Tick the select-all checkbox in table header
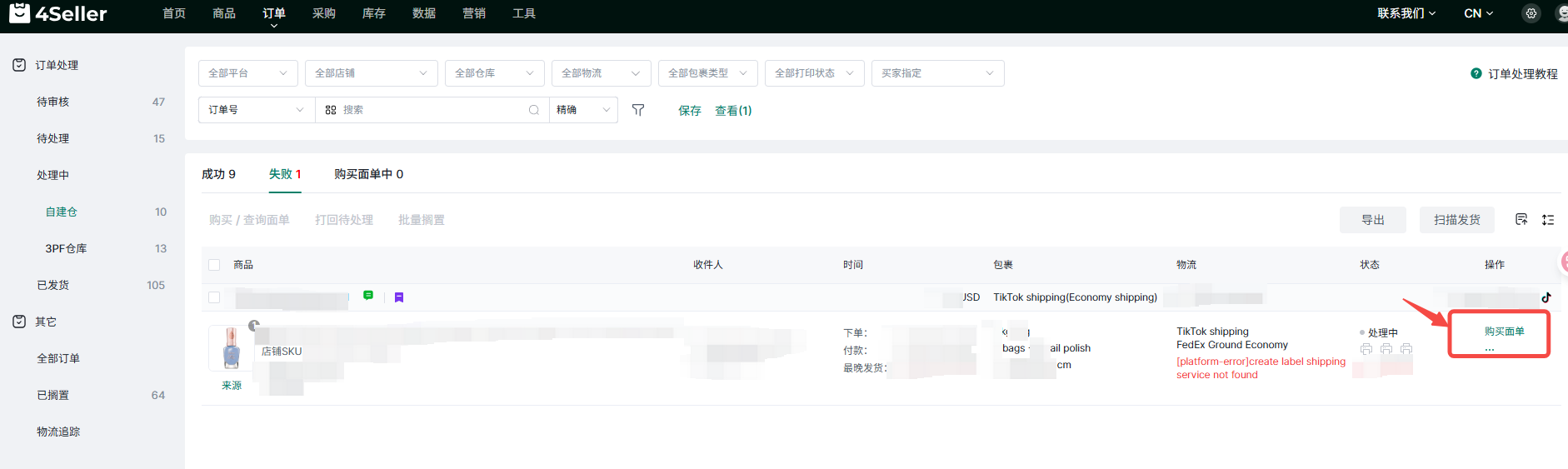The width and height of the screenshot is (1568, 469). [214, 265]
